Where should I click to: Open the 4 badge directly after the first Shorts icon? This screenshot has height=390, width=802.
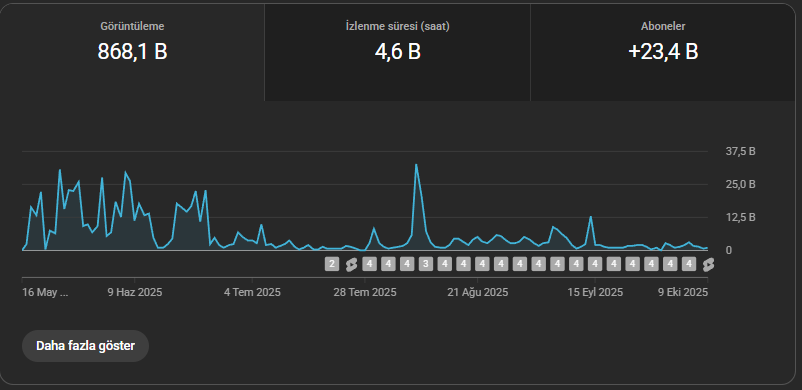(x=369, y=264)
